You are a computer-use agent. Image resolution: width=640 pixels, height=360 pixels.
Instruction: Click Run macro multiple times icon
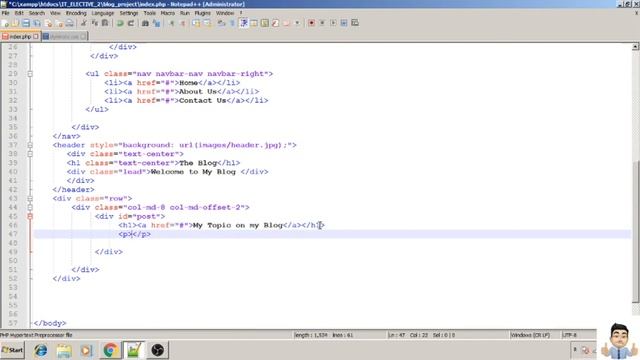(x=344, y=23)
